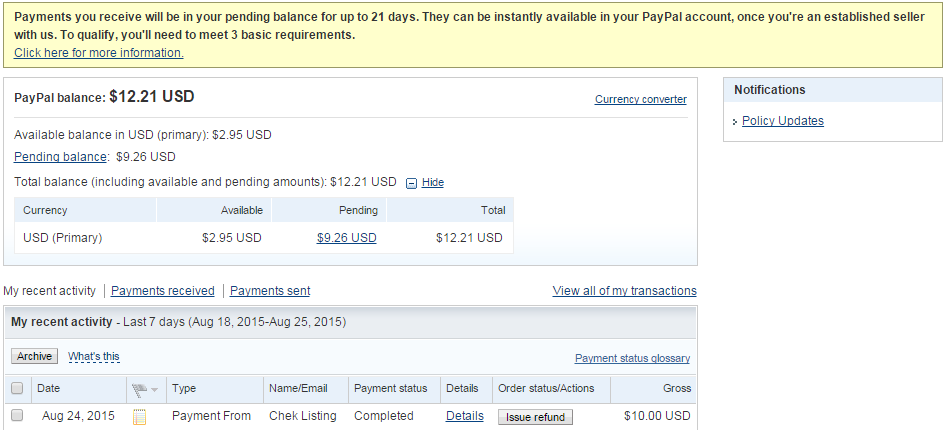Select the My recent activity tab
The height and width of the screenshot is (430, 952).
click(50, 291)
